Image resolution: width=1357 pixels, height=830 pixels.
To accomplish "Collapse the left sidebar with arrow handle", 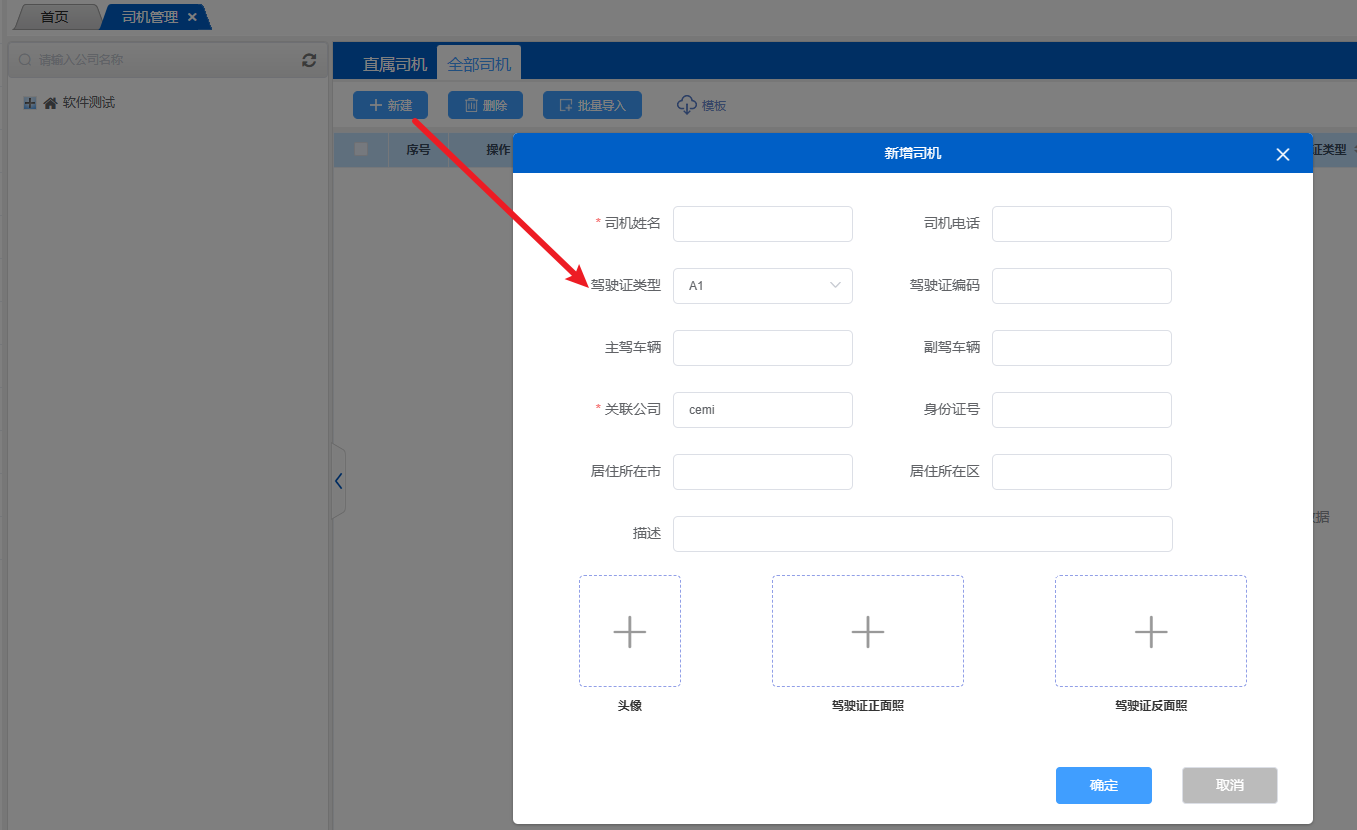I will (x=338, y=481).
